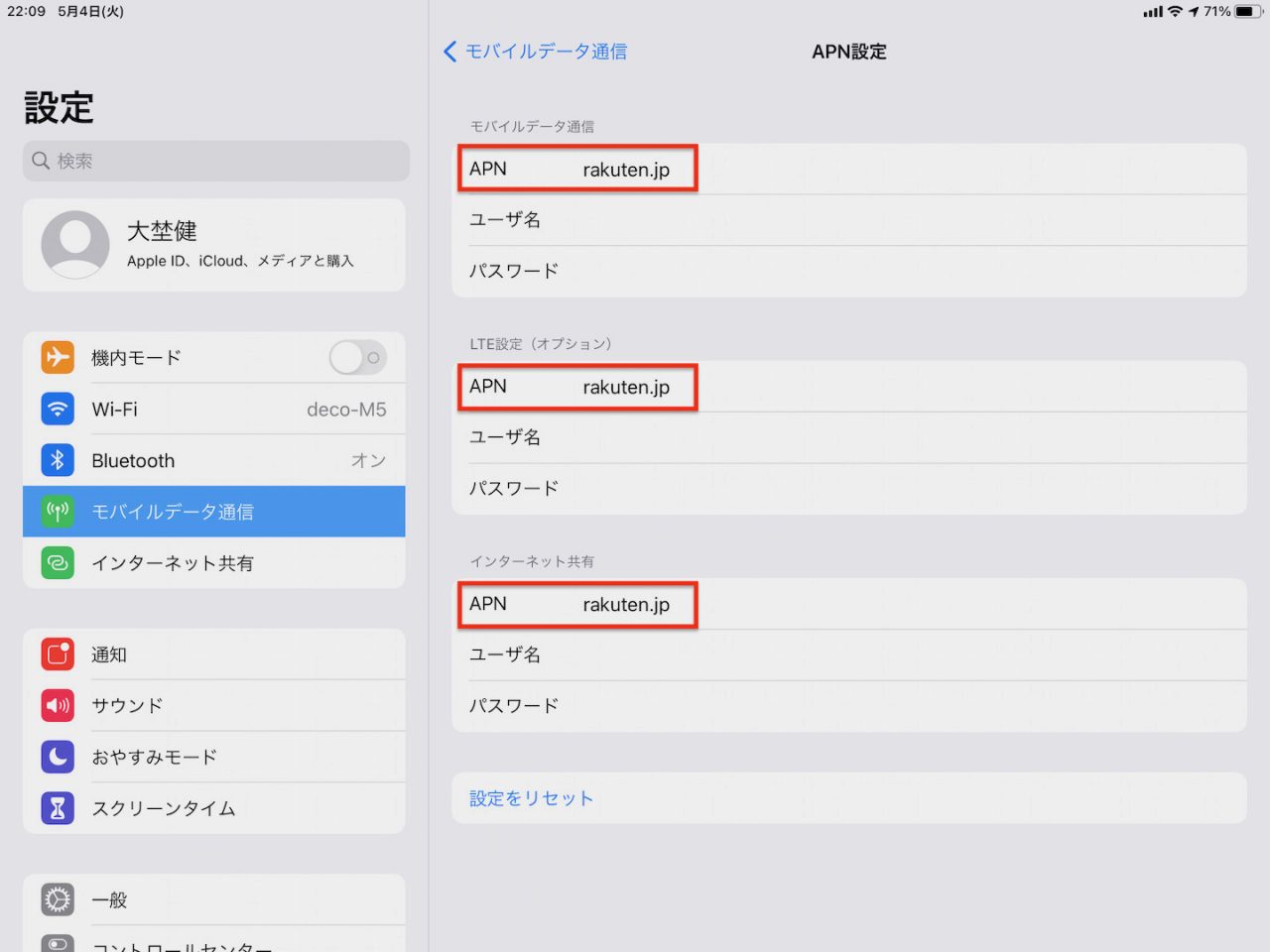Tap the General gear icon

click(58, 899)
